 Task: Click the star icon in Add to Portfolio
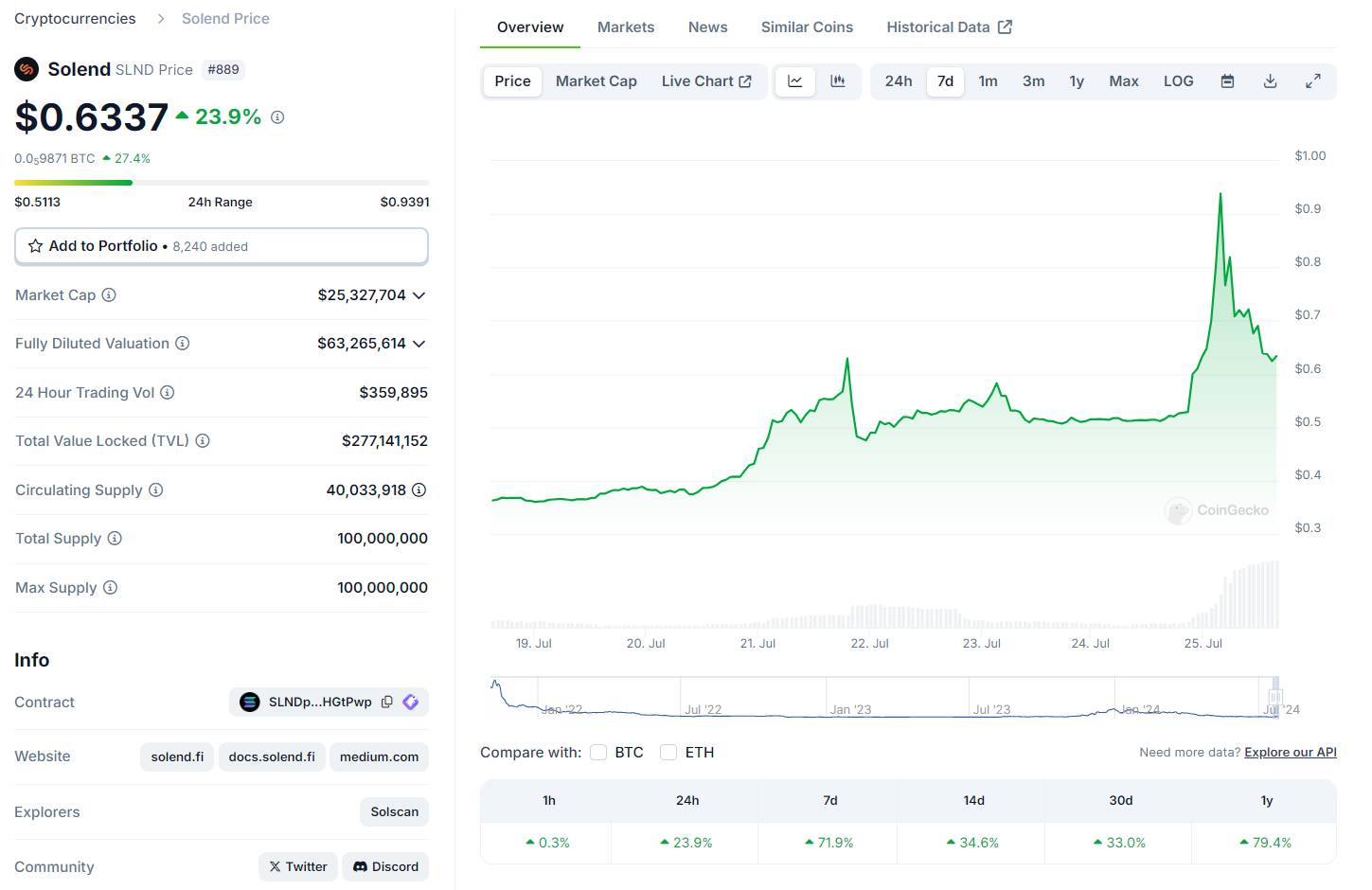pyautogui.click(x=35, y=246)
